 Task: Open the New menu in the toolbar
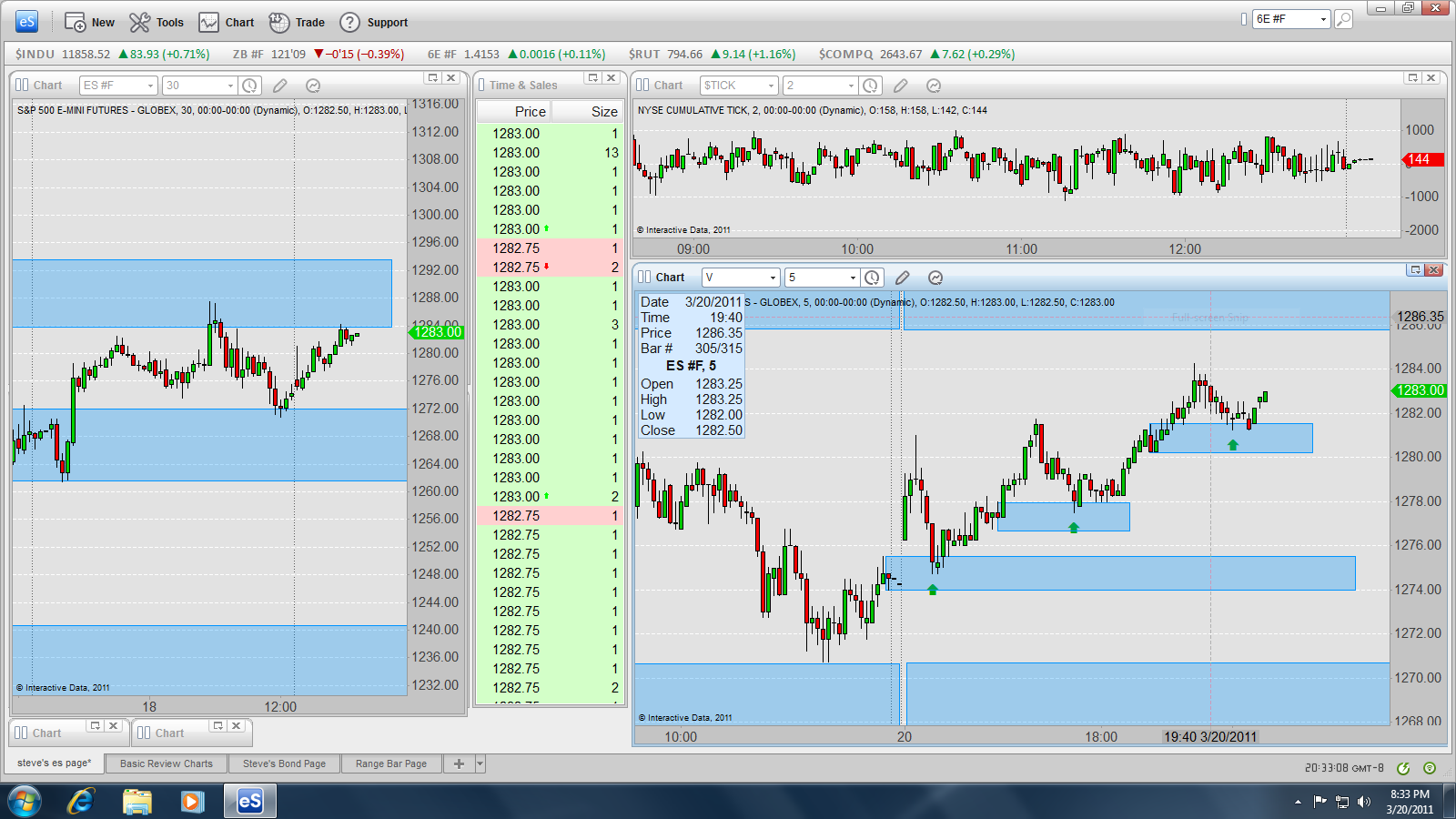(x=89, y=22)
